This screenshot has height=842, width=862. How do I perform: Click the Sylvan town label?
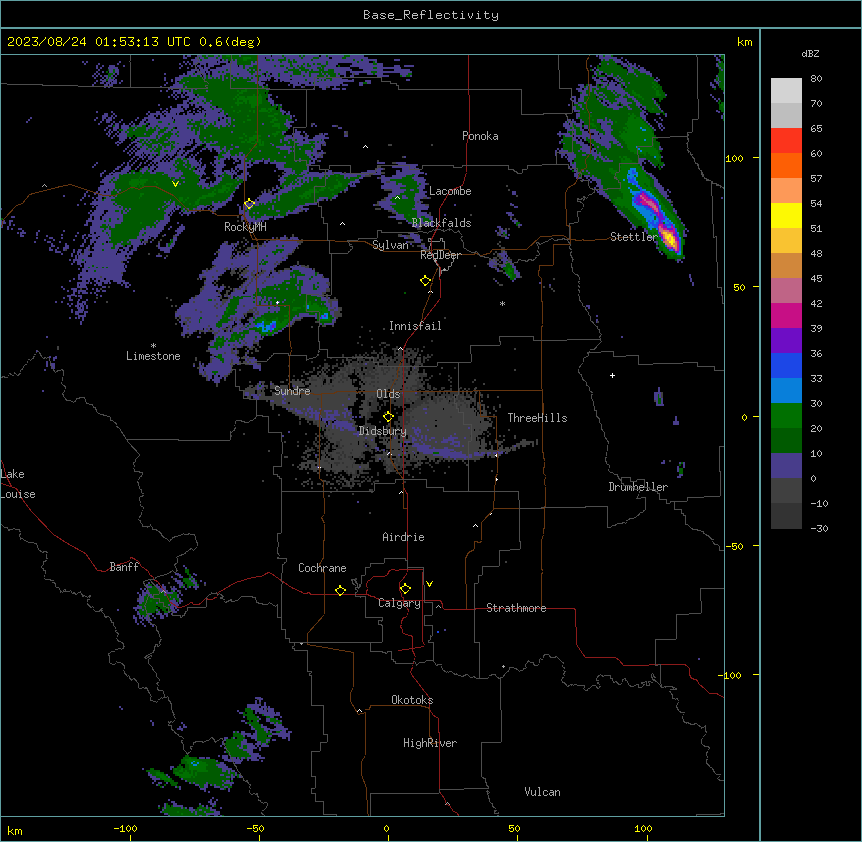[390, 245]
